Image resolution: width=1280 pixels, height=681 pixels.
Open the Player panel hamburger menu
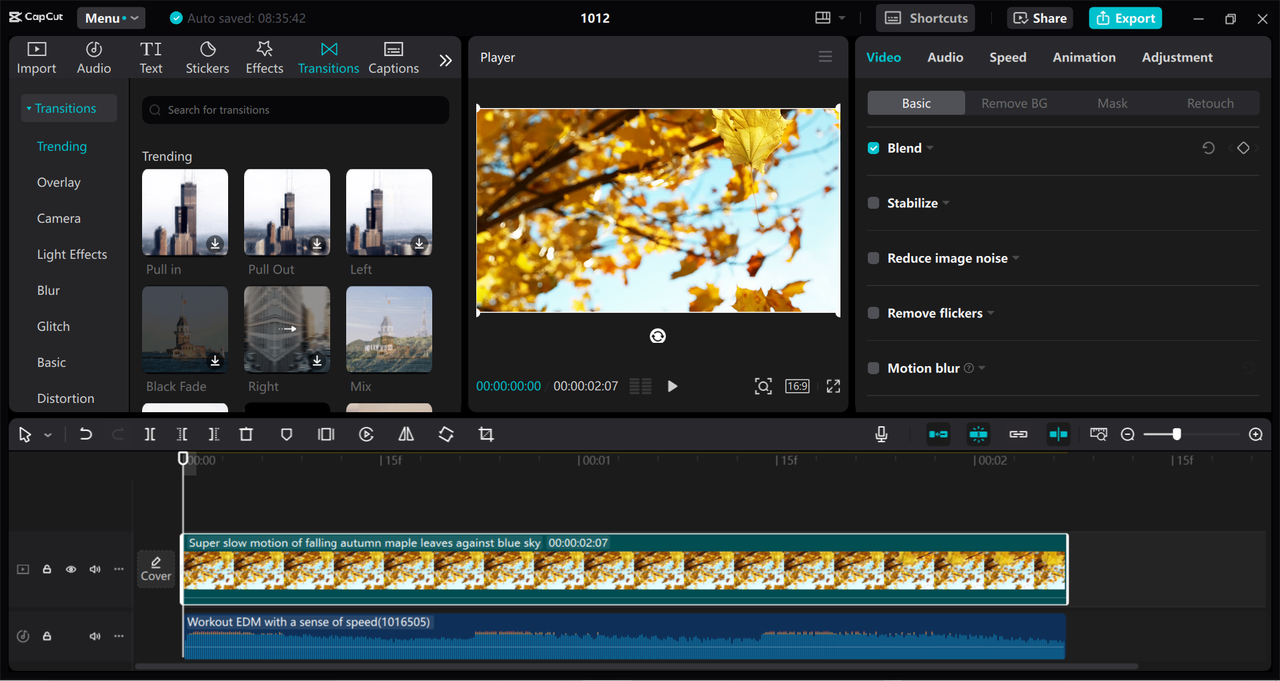pos(825,57)
